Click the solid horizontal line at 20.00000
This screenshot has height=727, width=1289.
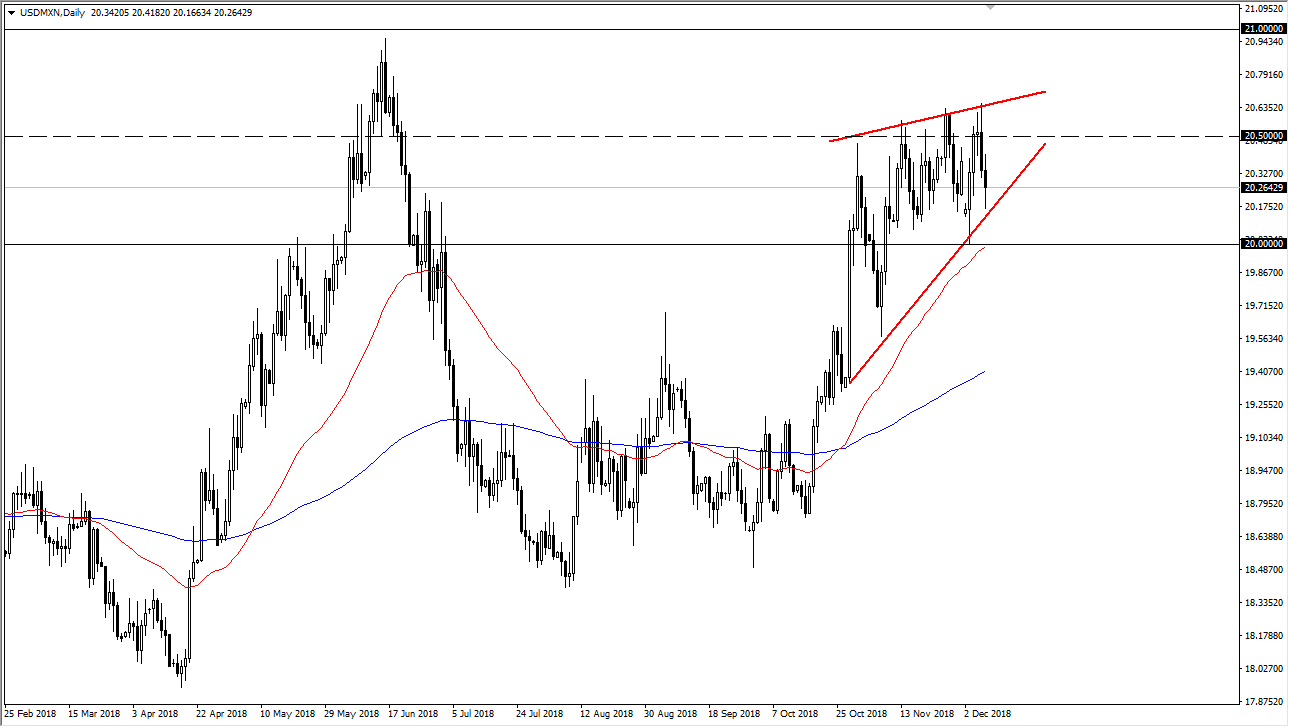coord(600,244)
